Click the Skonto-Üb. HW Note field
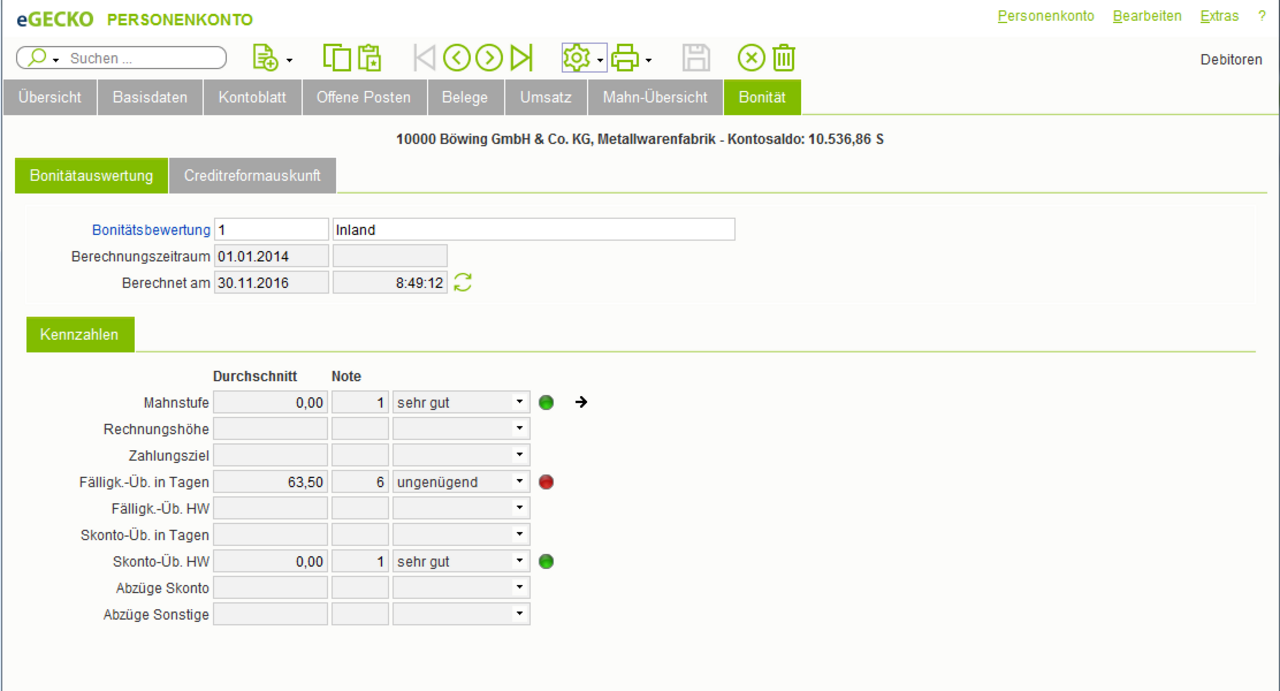The height and width of the screenshot is (691, 1280). (x=360, y=562)
